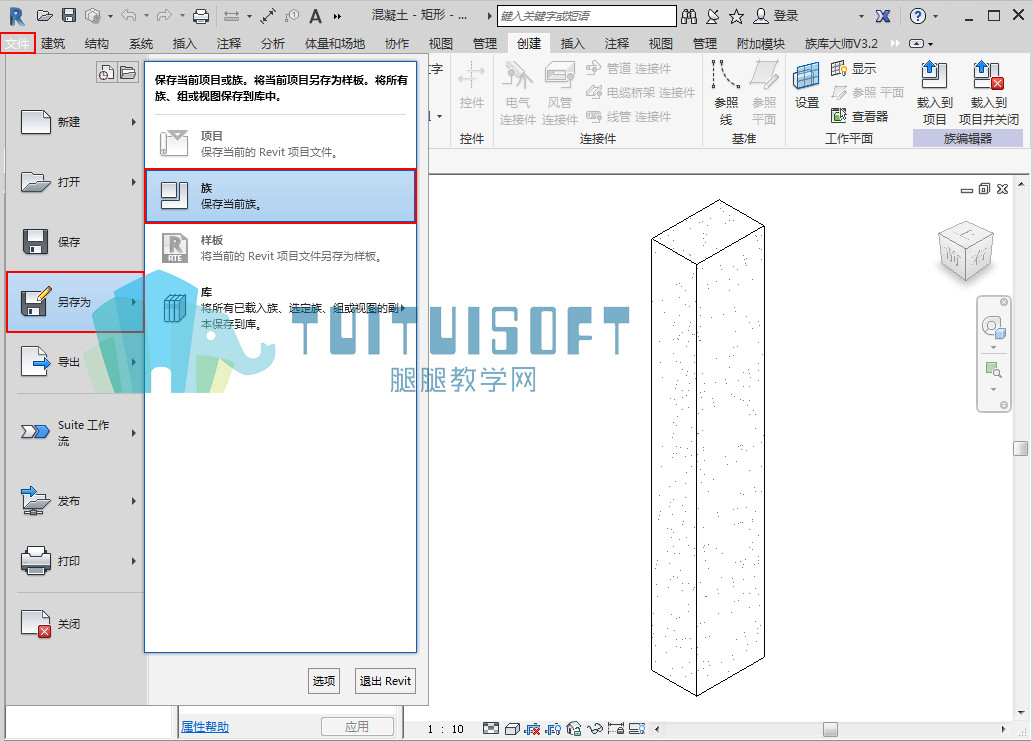Image resolution: width=1033 pixels, height=741 pixels.
Task: Click the Print icon in quick access toolbar
Action: (x=201, y=16)
